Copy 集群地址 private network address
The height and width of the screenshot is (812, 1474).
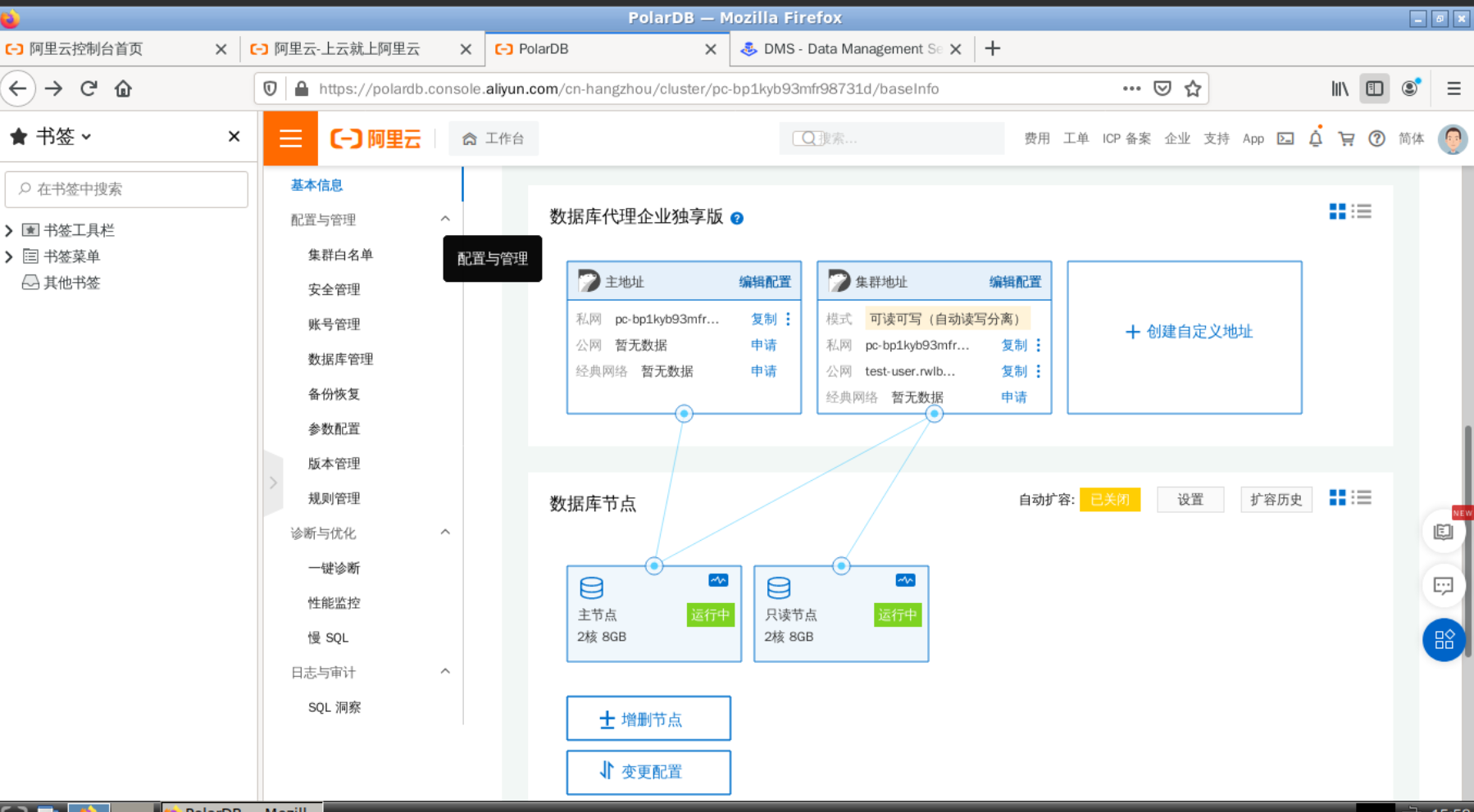point(1014,345)
